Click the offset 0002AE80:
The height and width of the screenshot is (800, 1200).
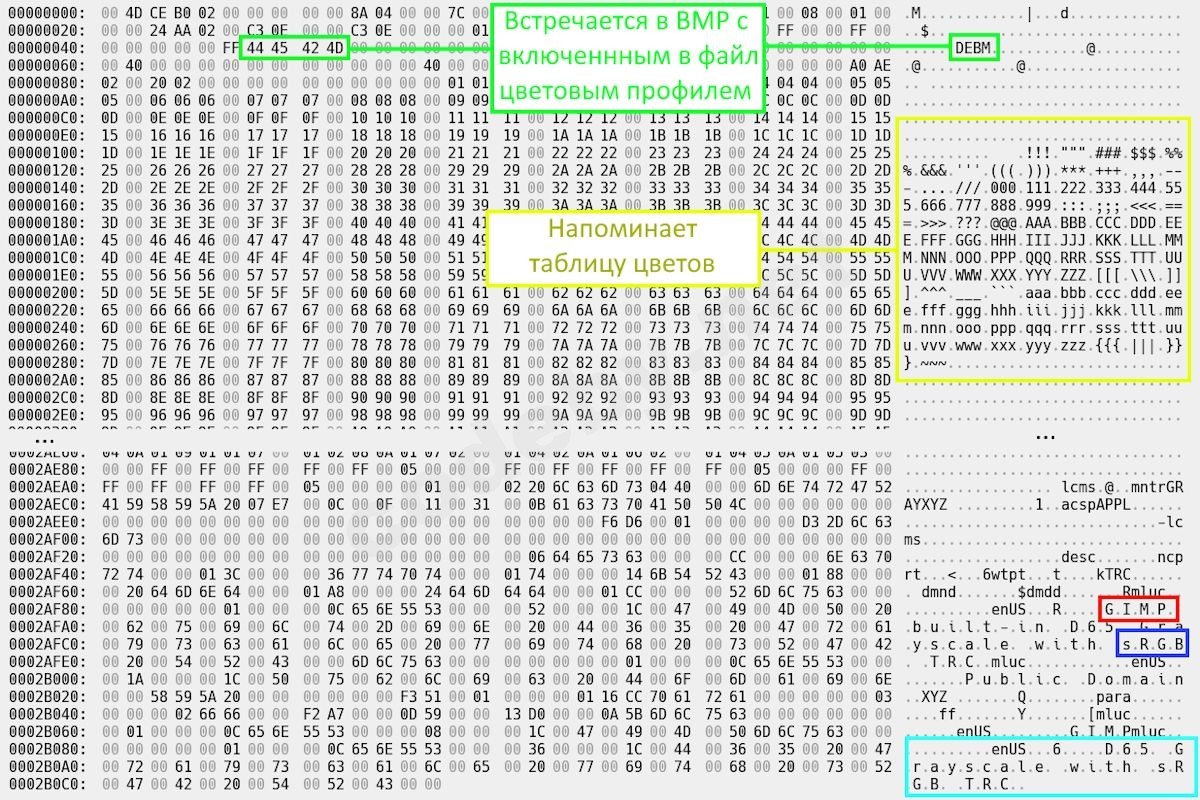point(46,469)
